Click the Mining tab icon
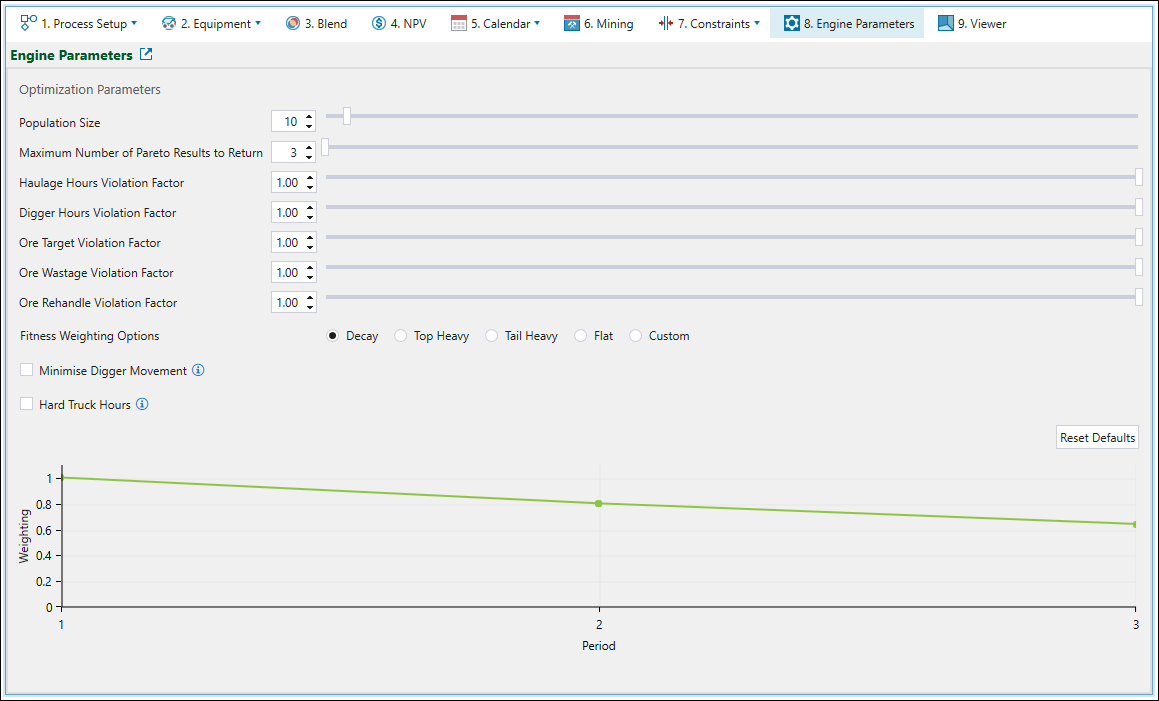 pos(571,23)
